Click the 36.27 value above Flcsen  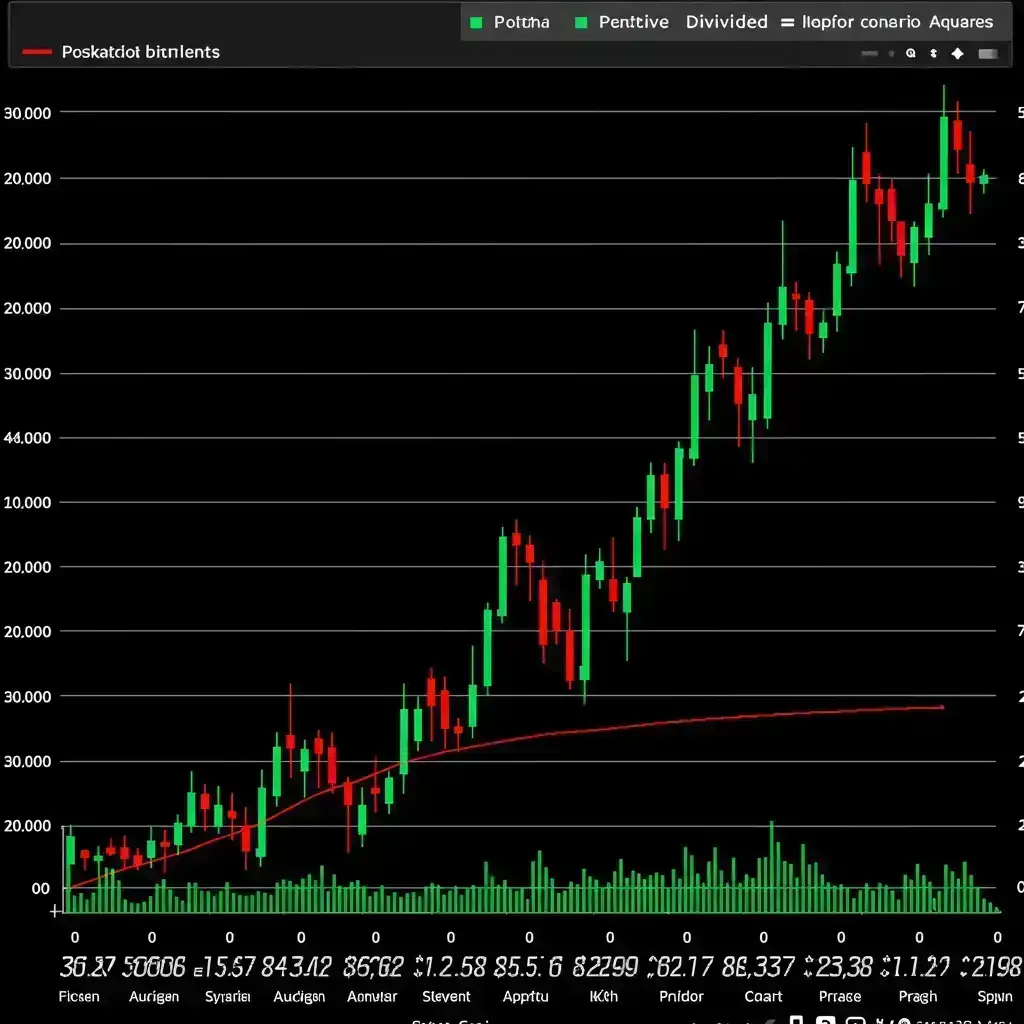point(88,967)
